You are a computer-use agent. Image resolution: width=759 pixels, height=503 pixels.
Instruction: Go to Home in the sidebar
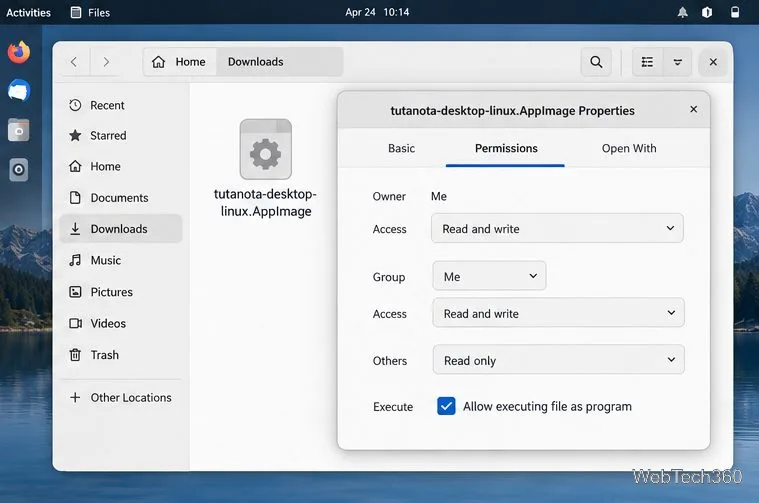coord(121,167)
